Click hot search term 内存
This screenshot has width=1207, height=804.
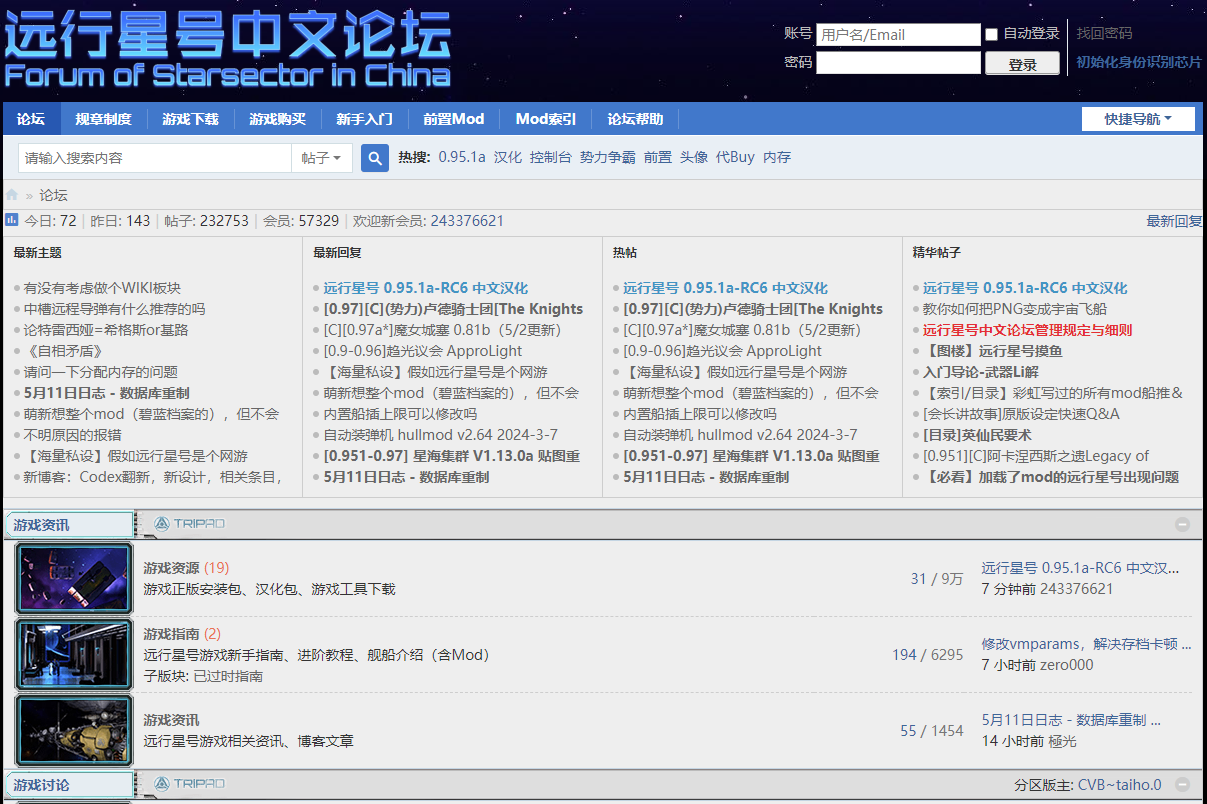tap(777, 157)
